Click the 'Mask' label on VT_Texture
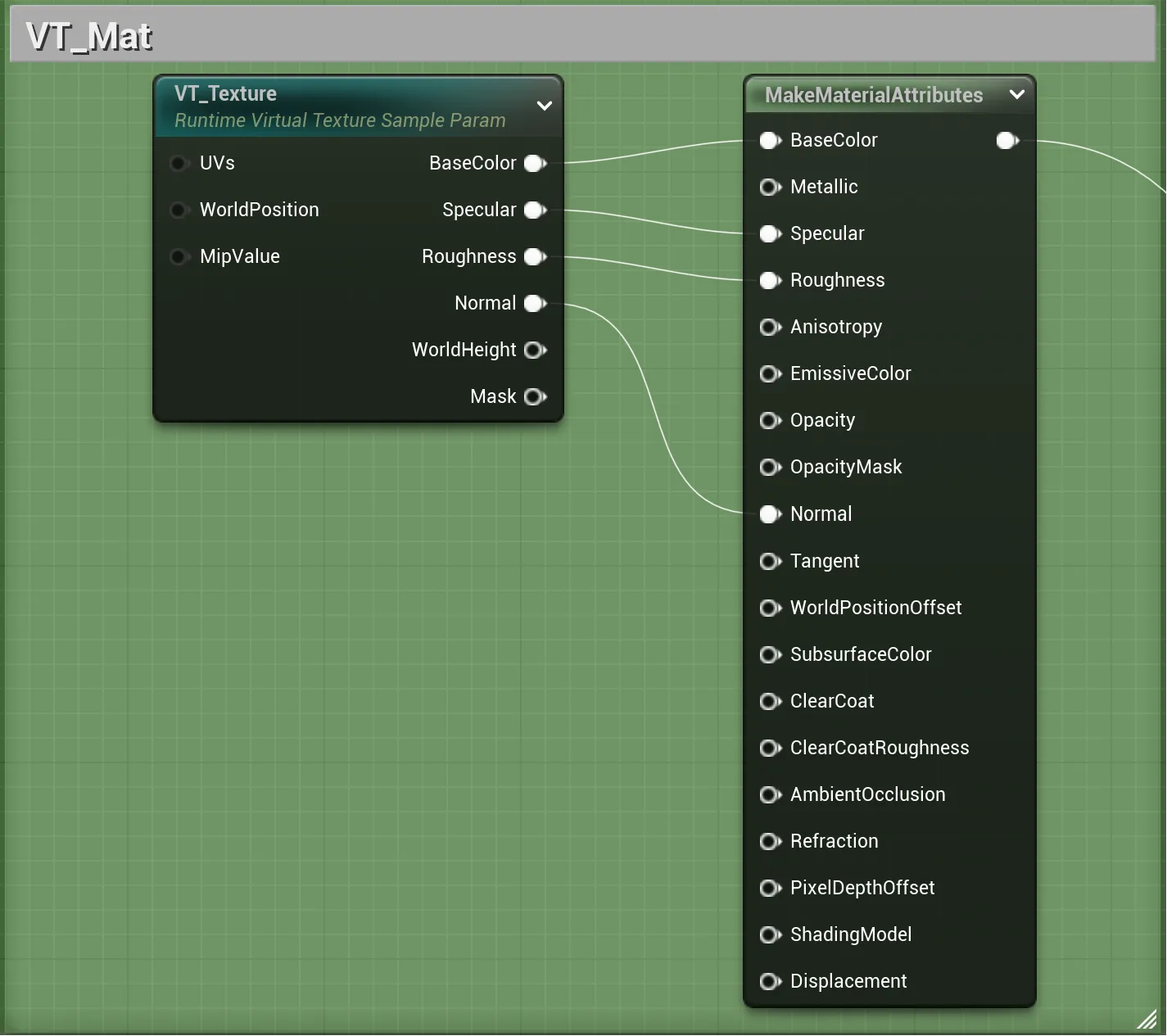Screen dimensions: 1167x1036 pos(493,396)
